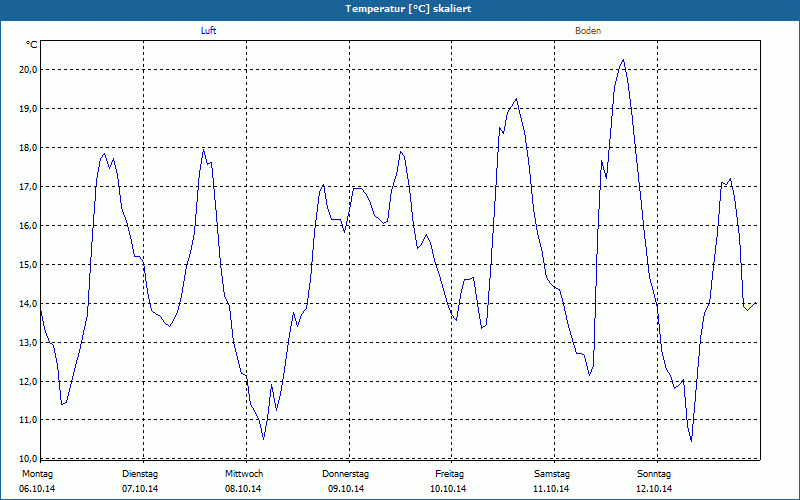Click the 'Temperatur [°C] skaliert' title bar
Image resolution: width=800 pixels, height=500 pixels.
coord(400,9)
